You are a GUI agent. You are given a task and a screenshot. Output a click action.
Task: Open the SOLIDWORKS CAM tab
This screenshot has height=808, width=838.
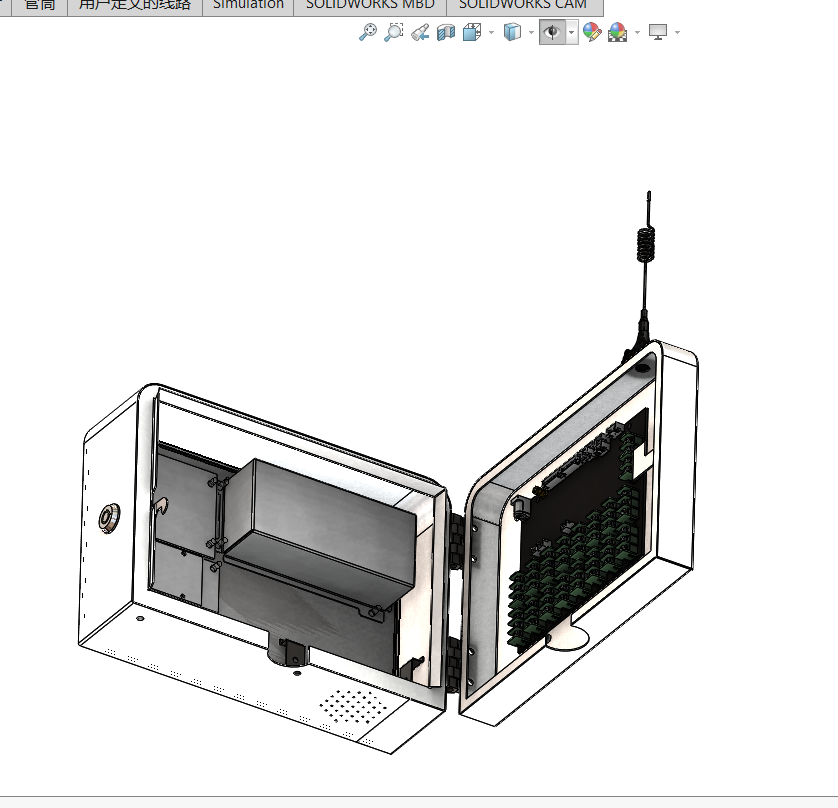pyautogui.click(x=523, y=5)
